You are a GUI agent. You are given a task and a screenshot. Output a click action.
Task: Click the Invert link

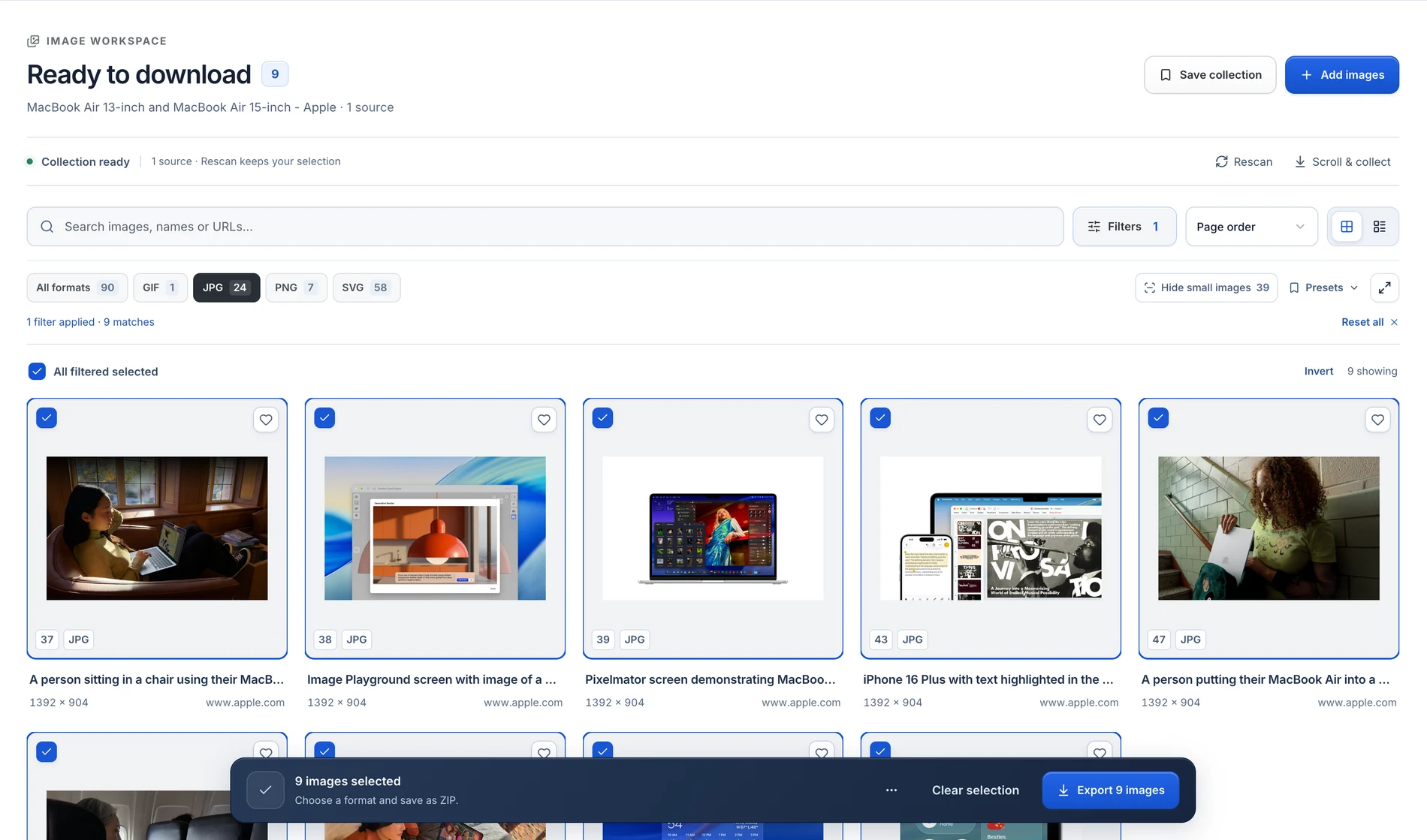coord(1318,372)
